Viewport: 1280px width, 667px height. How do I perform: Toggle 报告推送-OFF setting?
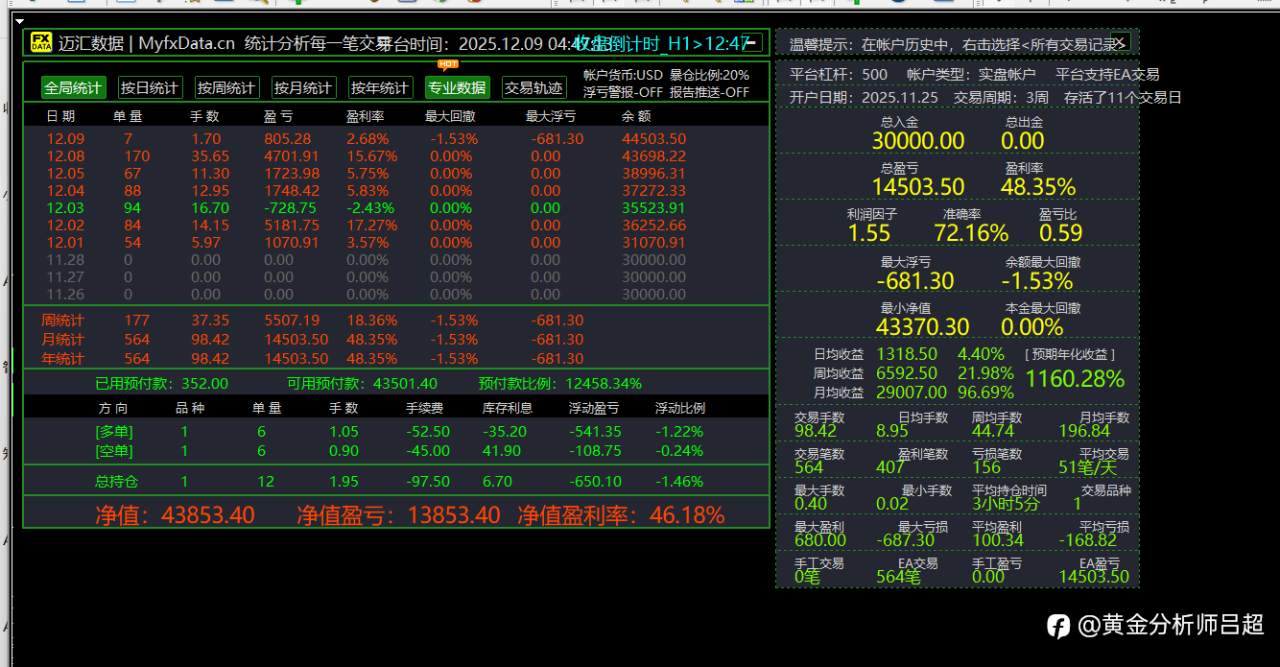pyautogui.click(x=709, y=92)
